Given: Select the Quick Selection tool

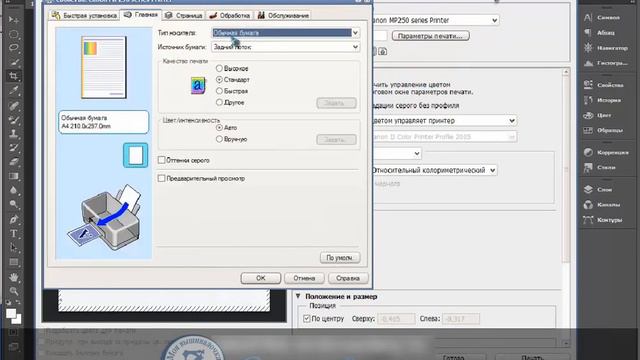Looking at the screenshot, I should click(13, 62).
